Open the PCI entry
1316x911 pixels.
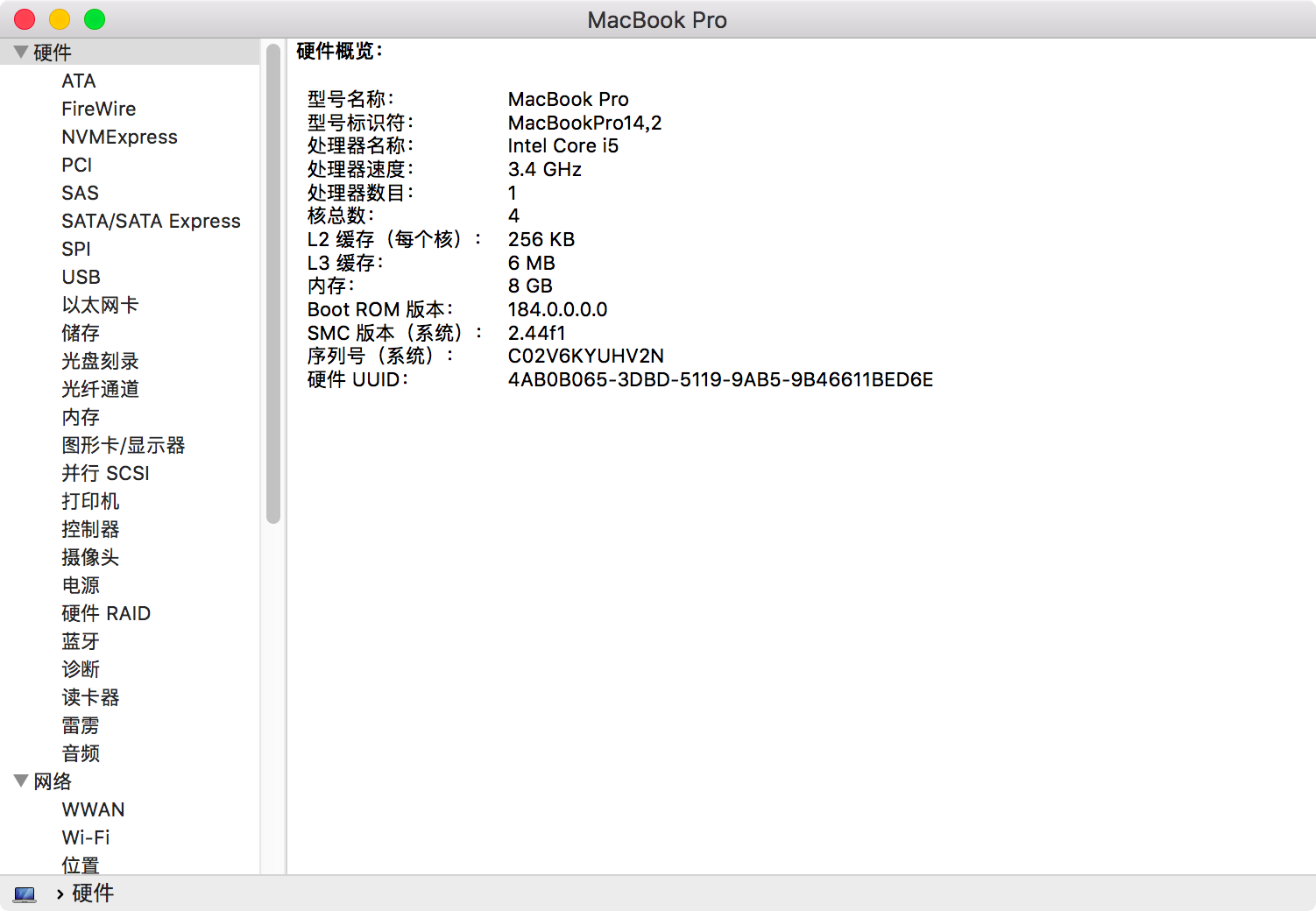click(x=77, y=165)
